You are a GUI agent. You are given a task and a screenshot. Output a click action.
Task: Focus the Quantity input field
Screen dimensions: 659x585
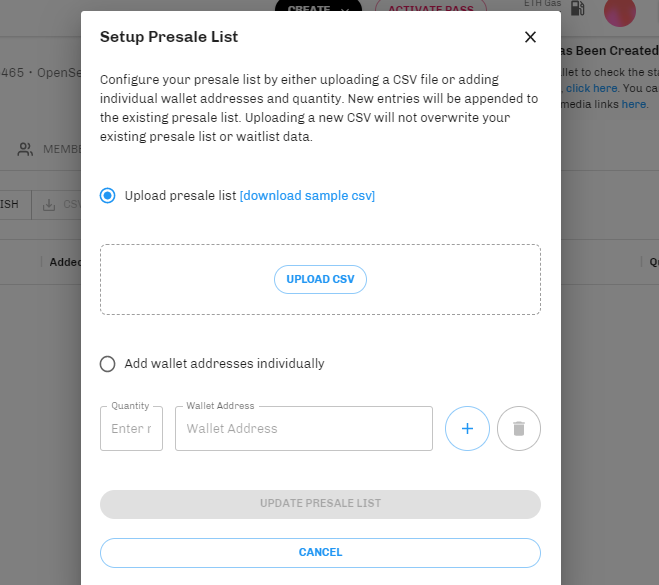click(x=131, y=428)
